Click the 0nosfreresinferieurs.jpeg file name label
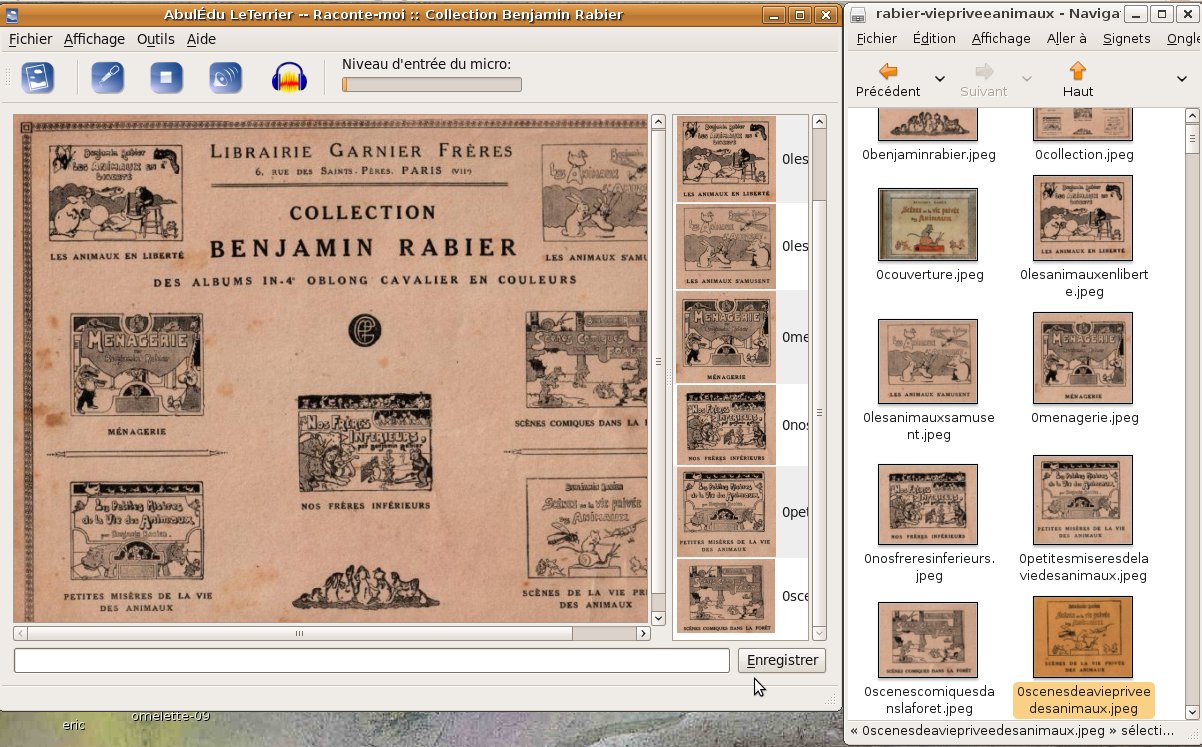 (929, 566)
